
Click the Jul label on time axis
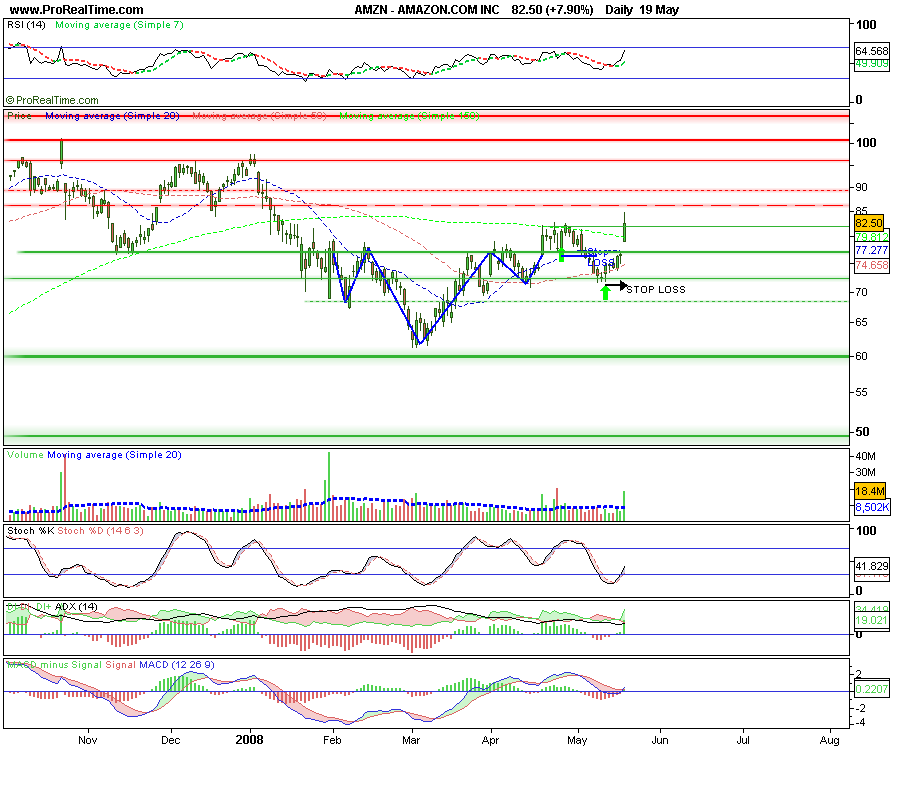pyautogui.click(x=743, y=740)
